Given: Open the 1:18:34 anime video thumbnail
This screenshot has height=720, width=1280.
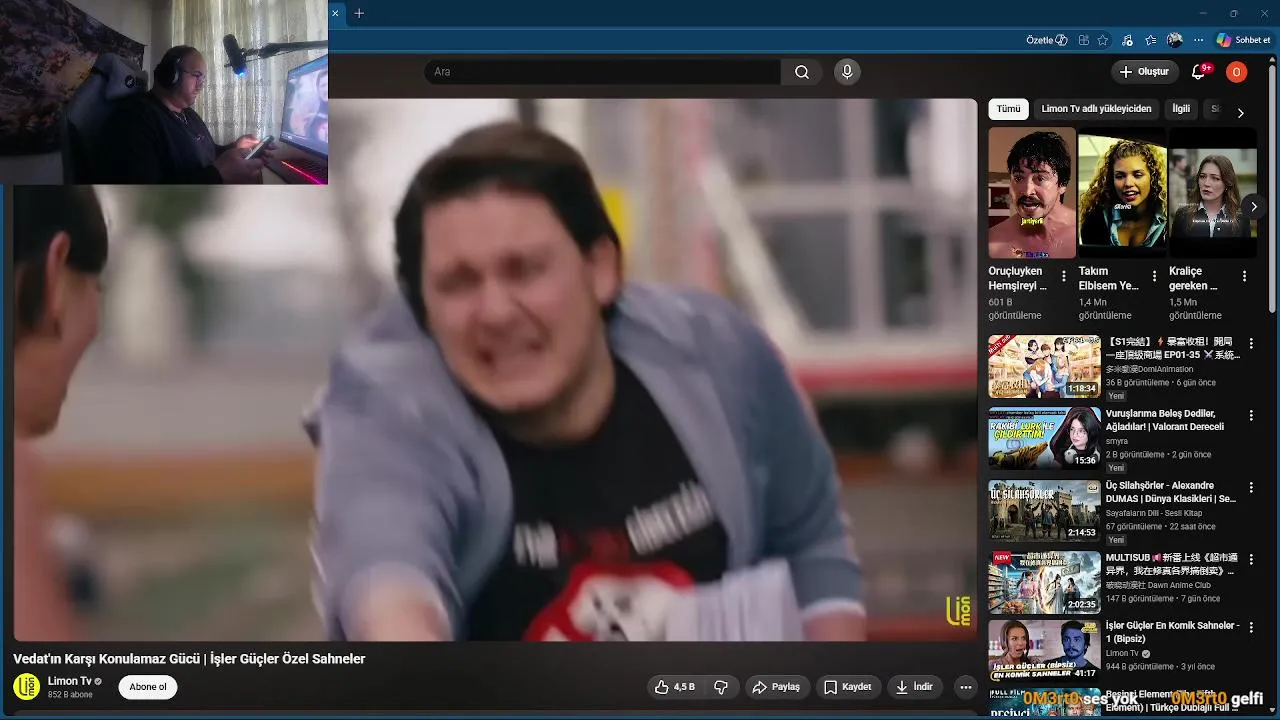Looking at the screenshot, I should (1044, 366).
